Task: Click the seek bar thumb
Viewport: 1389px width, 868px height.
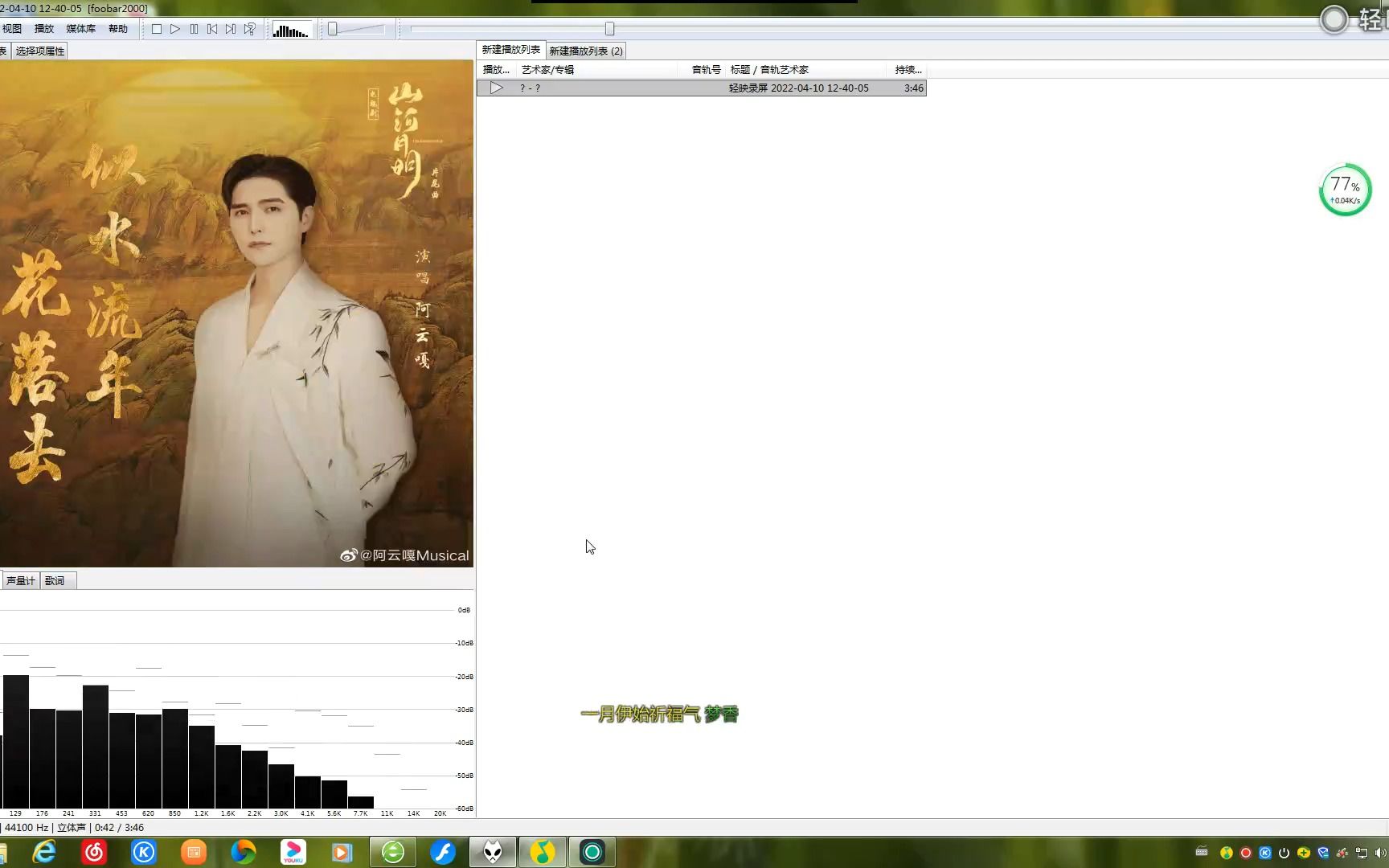Action: pos(610,29)
